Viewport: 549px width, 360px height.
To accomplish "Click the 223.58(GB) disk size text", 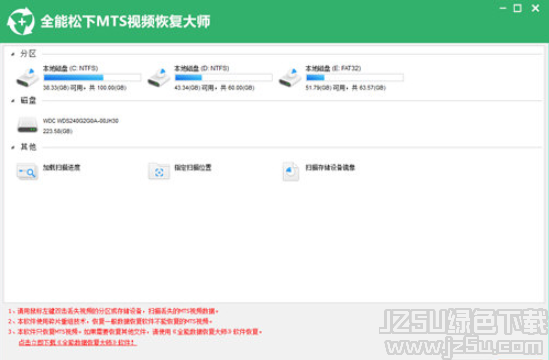I will coord(57,131).
